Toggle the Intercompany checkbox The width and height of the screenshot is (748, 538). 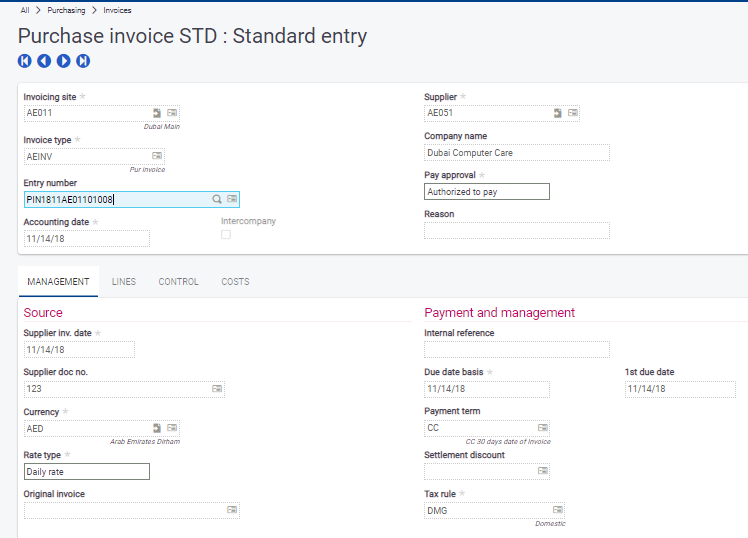pyautogui.click(x=226, y=234)
